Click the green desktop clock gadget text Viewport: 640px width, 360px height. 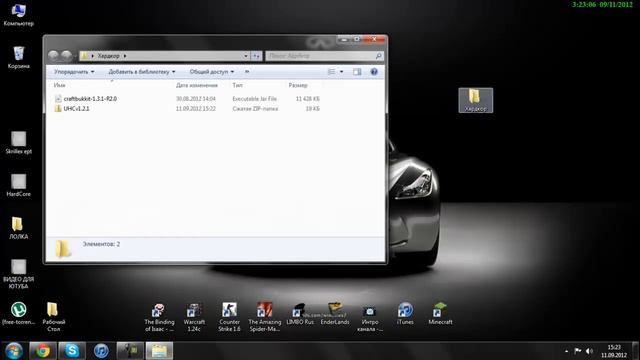(x=602, y=4)
